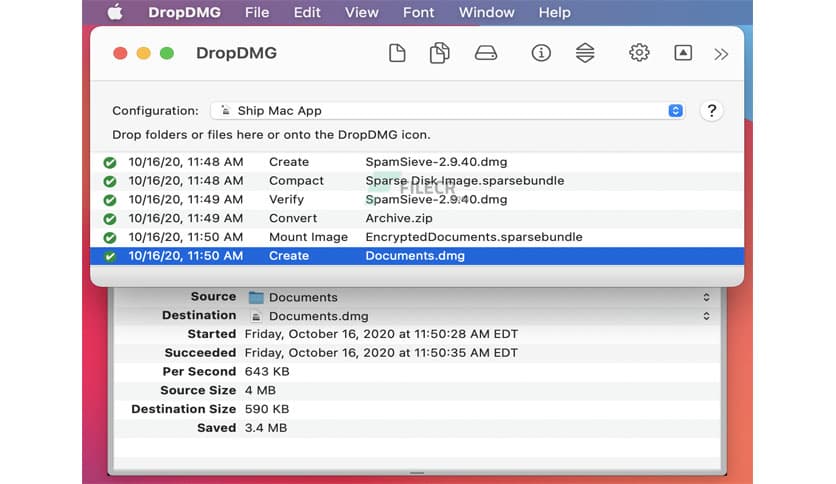This screenshot has height=484, width=836.
Task: Open the Font menu
Action: (419, 12)
